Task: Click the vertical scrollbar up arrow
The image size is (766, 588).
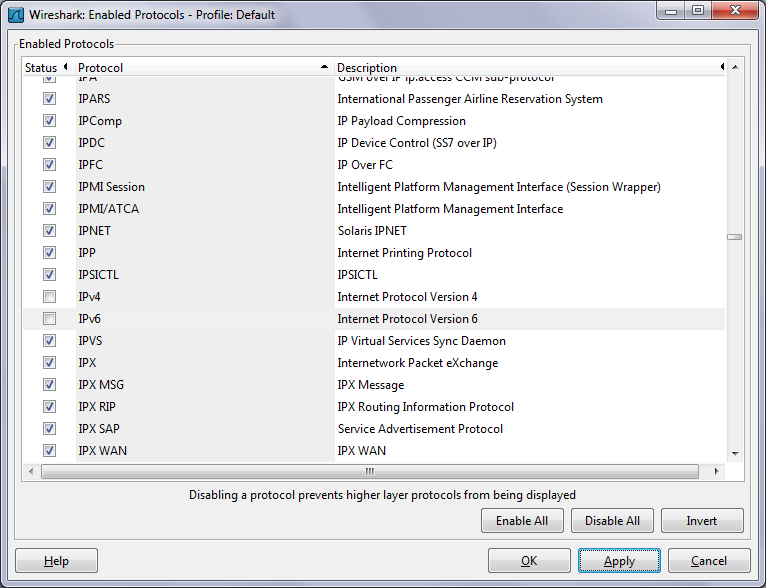Action: click(x=735, y=67)
